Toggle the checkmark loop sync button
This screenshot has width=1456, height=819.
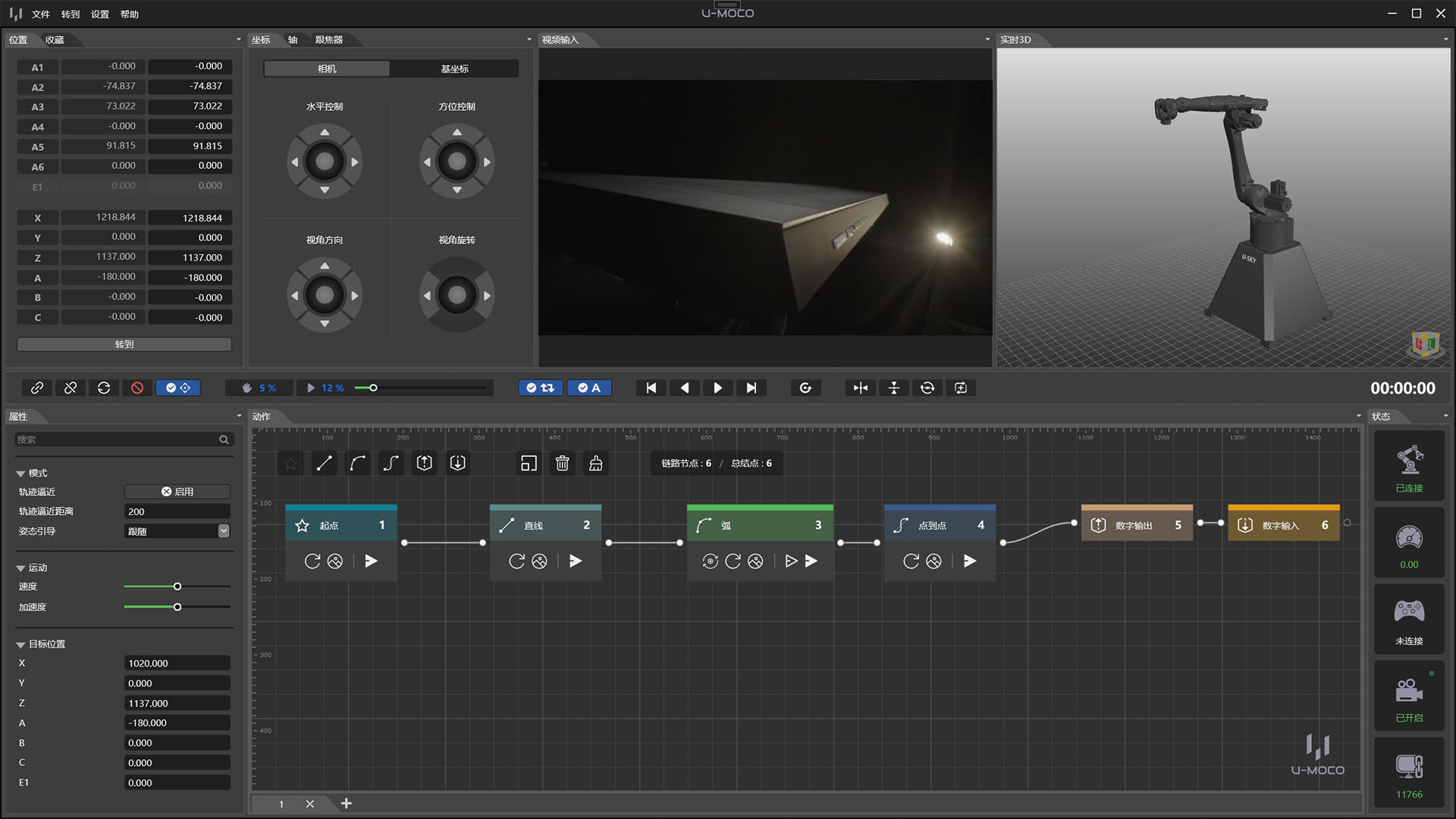point(540,388)
